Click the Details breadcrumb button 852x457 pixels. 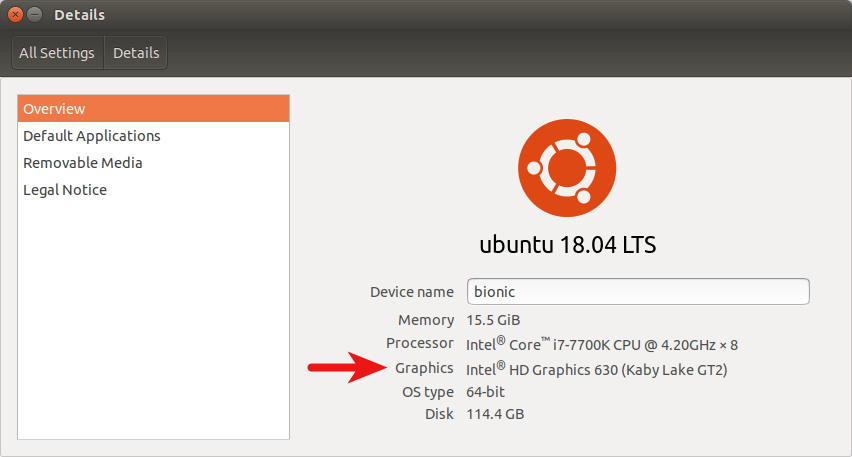(x=136, y=53)
